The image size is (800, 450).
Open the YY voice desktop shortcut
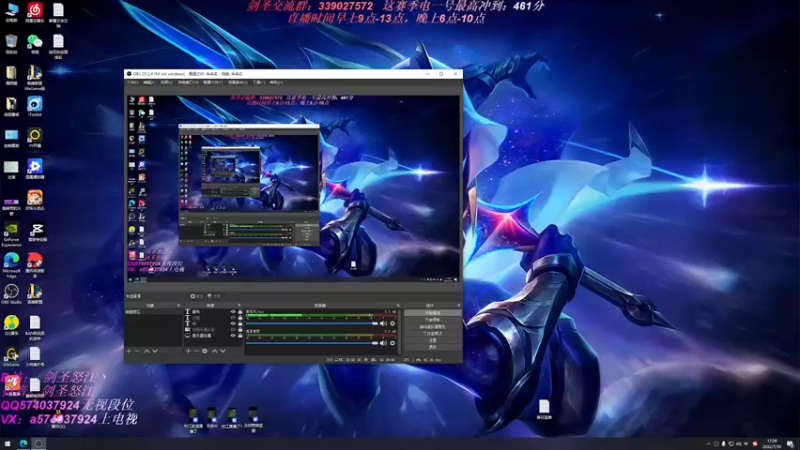coord(35,137)
